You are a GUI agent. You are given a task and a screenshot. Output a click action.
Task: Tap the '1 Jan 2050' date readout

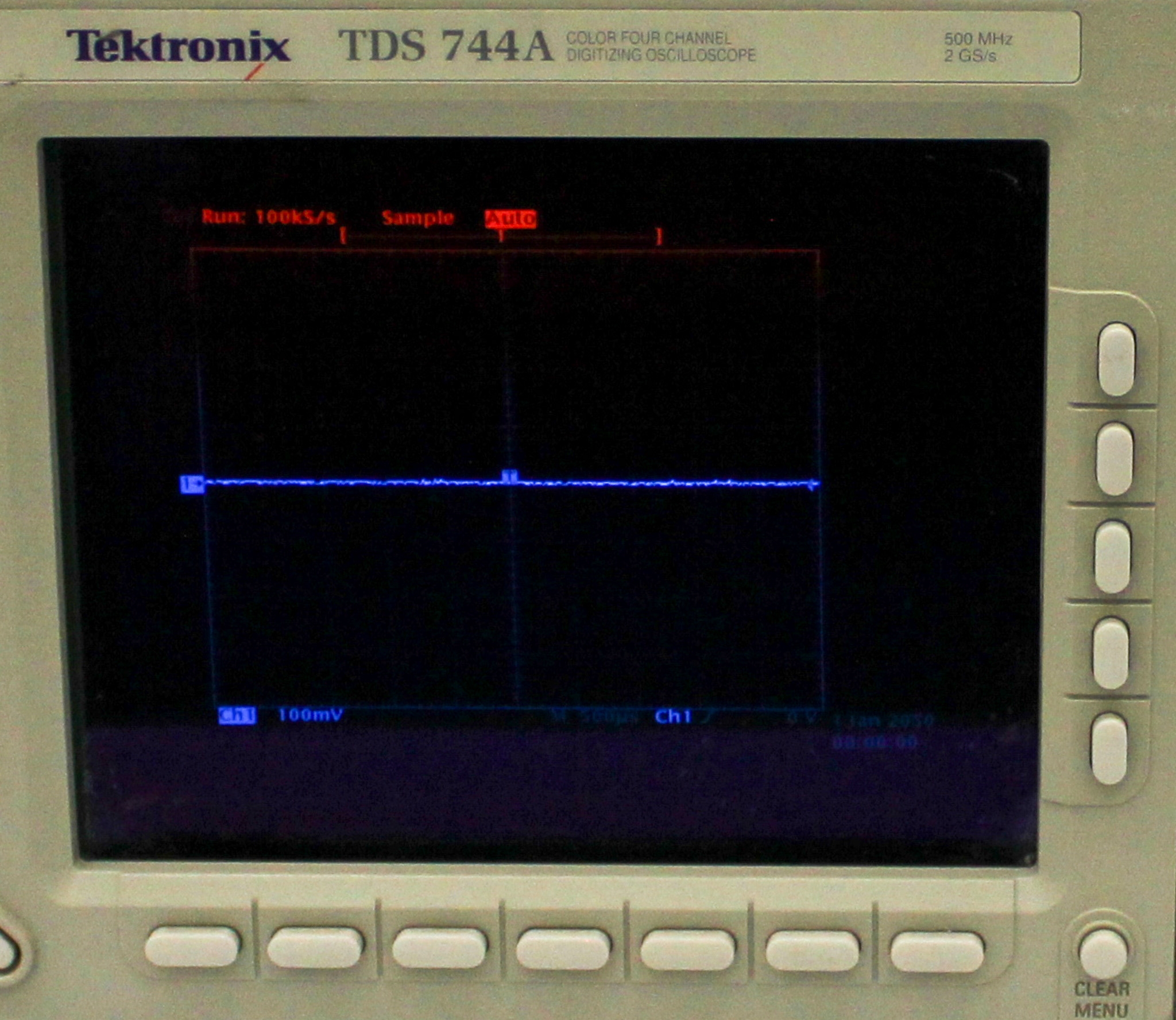click(883, 720)
